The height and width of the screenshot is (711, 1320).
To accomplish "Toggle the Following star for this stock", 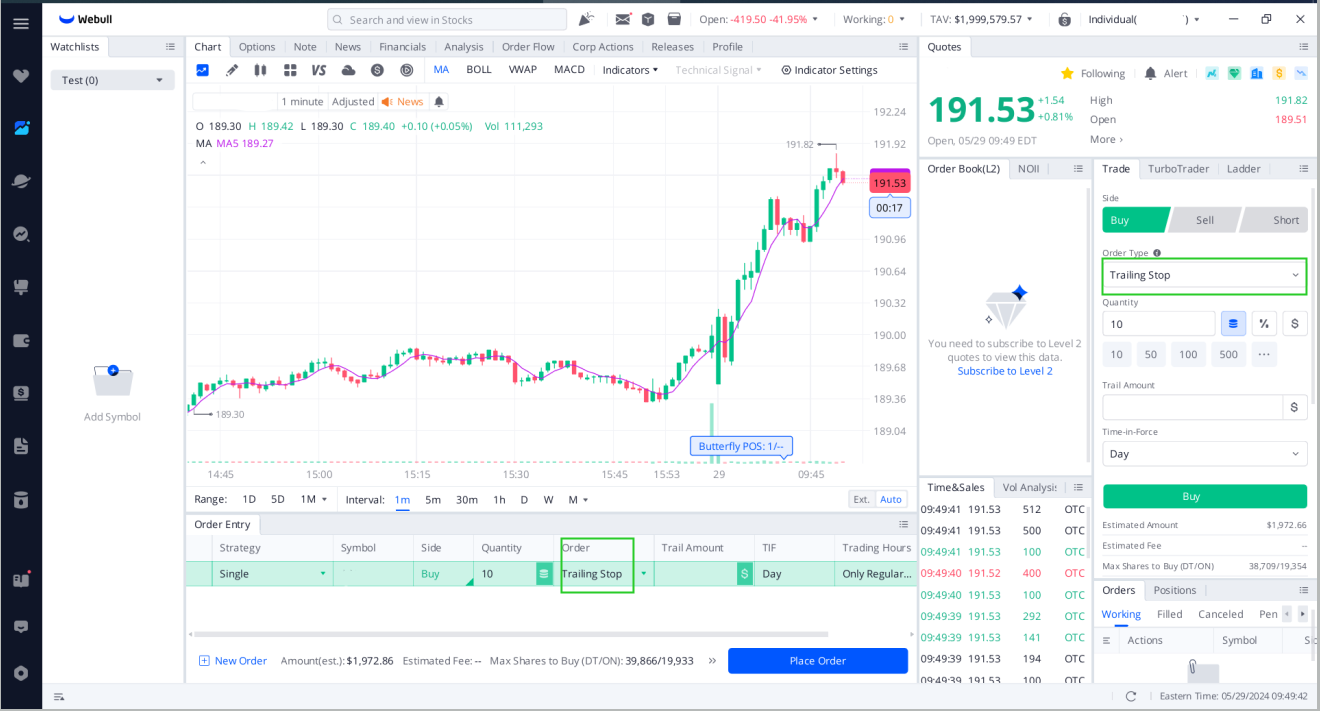I will [1067, 73].
